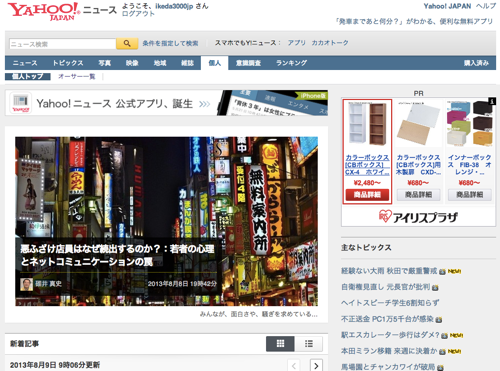Click the Yahoo news app icon in banner
This screenshot has height=371, width=500.
[21, 103]
